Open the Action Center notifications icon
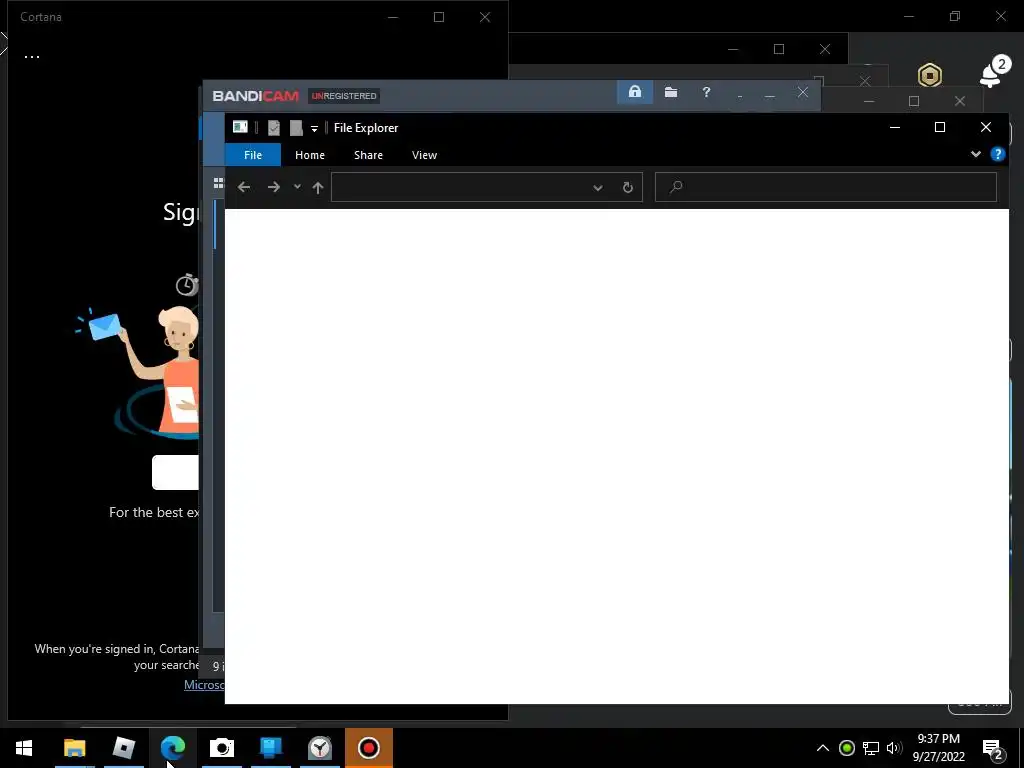This screenshot has height=768, width=1024. click(x=992, y=748)
